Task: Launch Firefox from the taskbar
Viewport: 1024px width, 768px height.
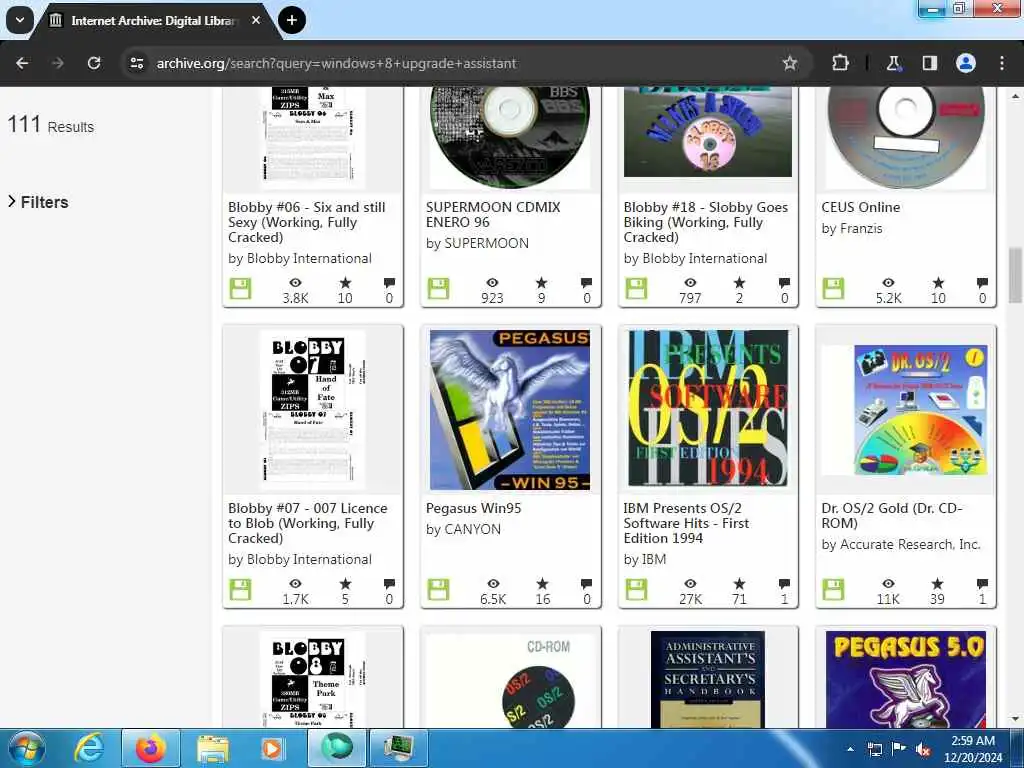Action: tap(150, 748)
